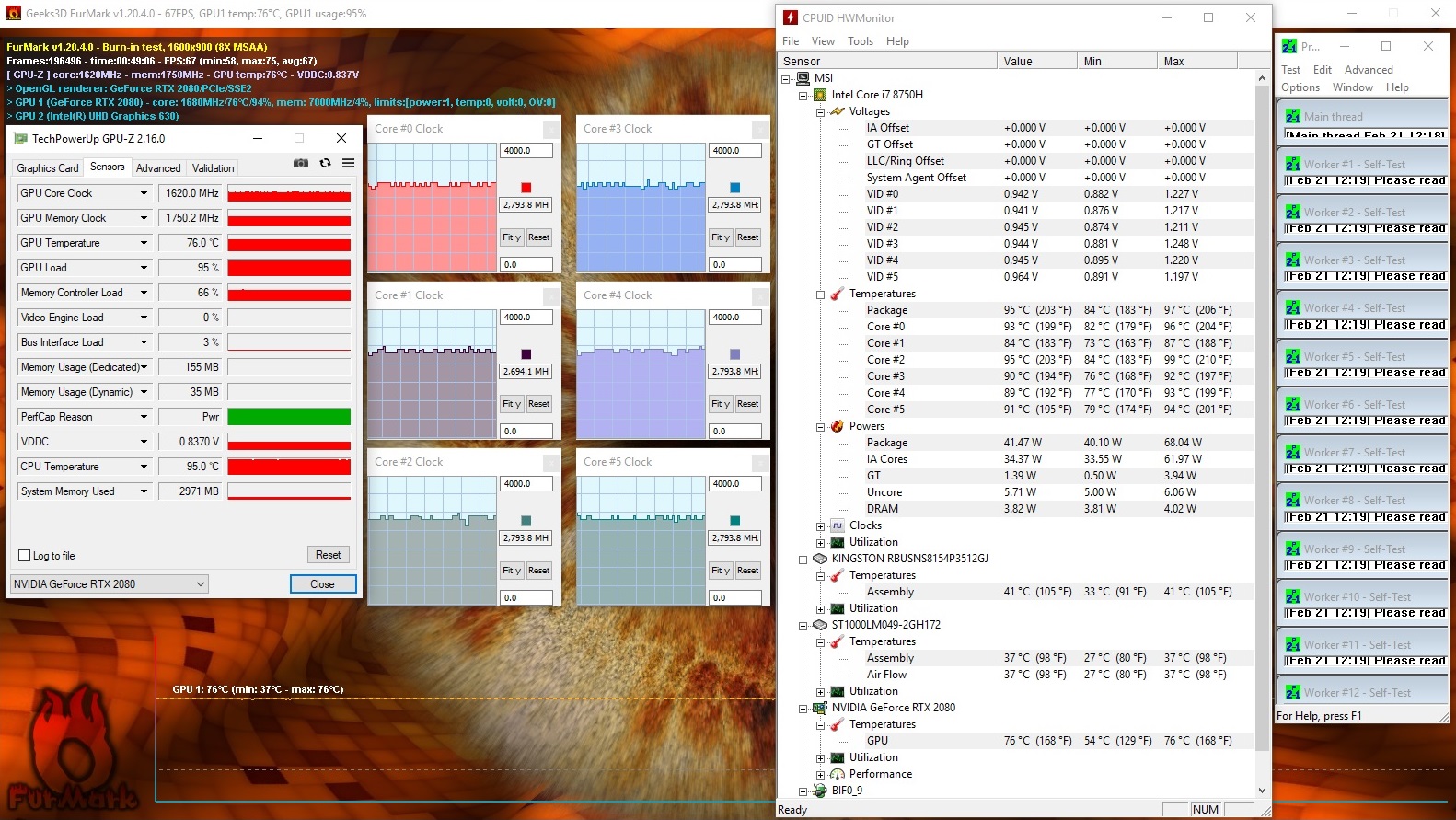Click the Utilization icon under RTX 2080

[838, 758]
